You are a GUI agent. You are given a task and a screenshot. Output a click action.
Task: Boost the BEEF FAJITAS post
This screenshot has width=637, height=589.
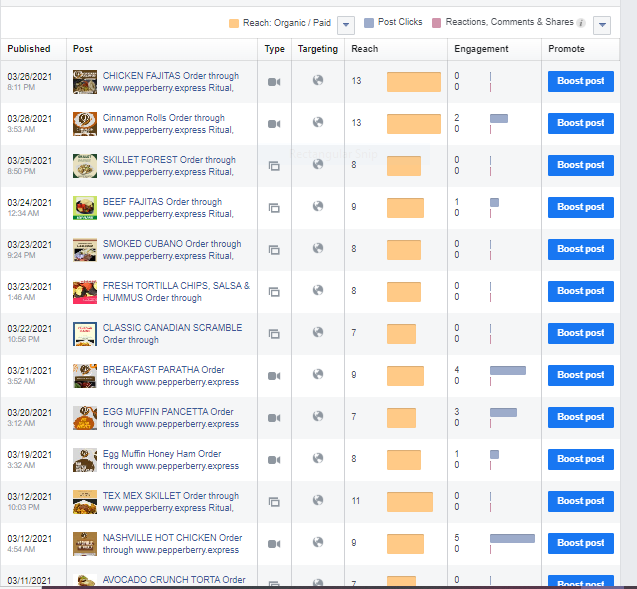coord(581,207)
